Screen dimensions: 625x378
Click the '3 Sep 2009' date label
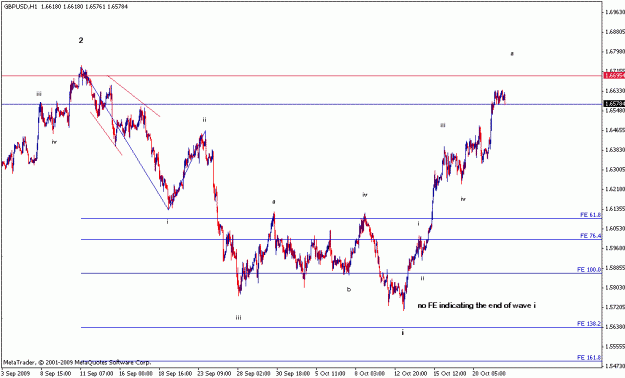[15, 374]
